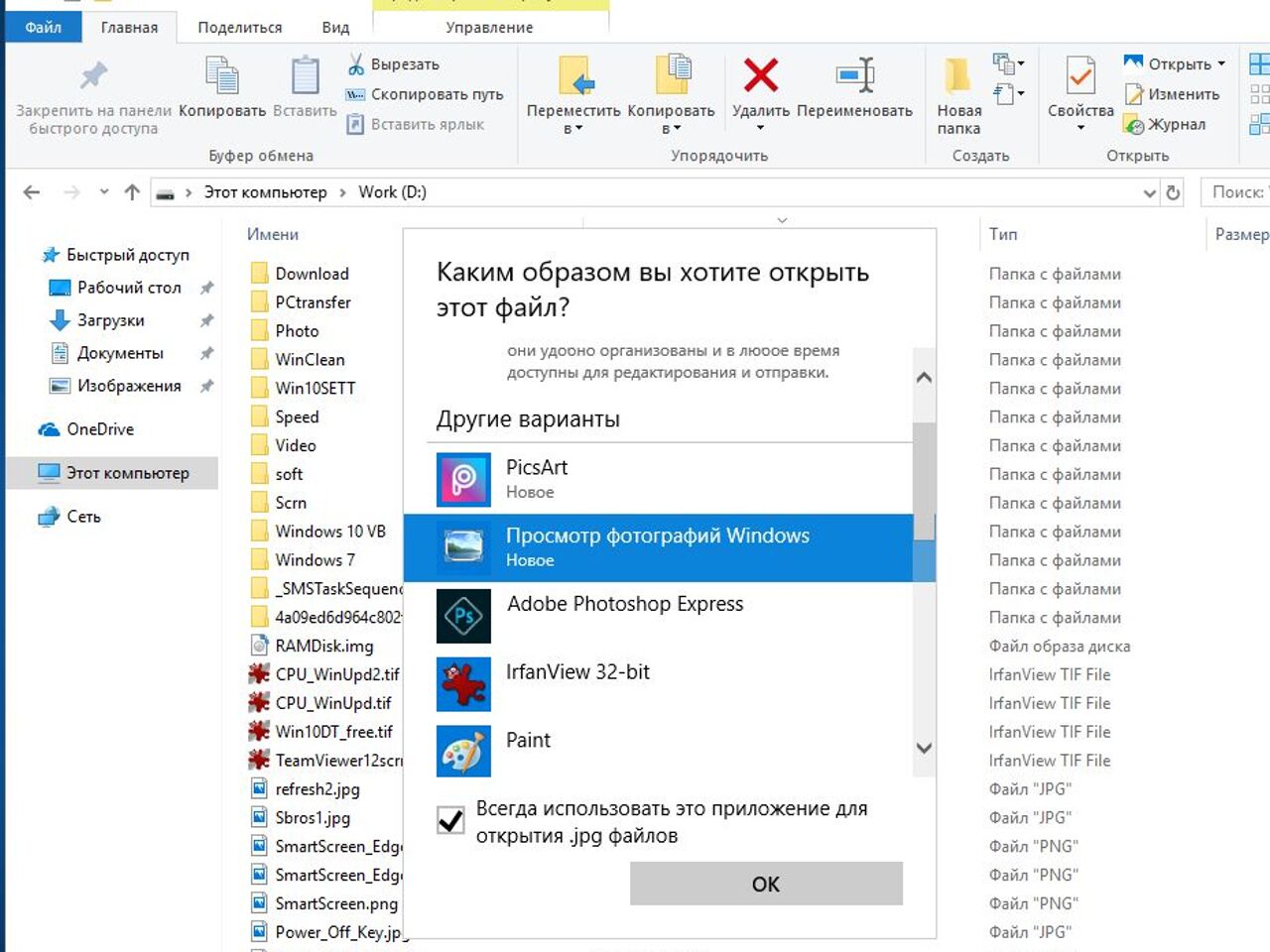Create a new folder with the ribbon icon

pyautogui.click(x=958, y=75)
